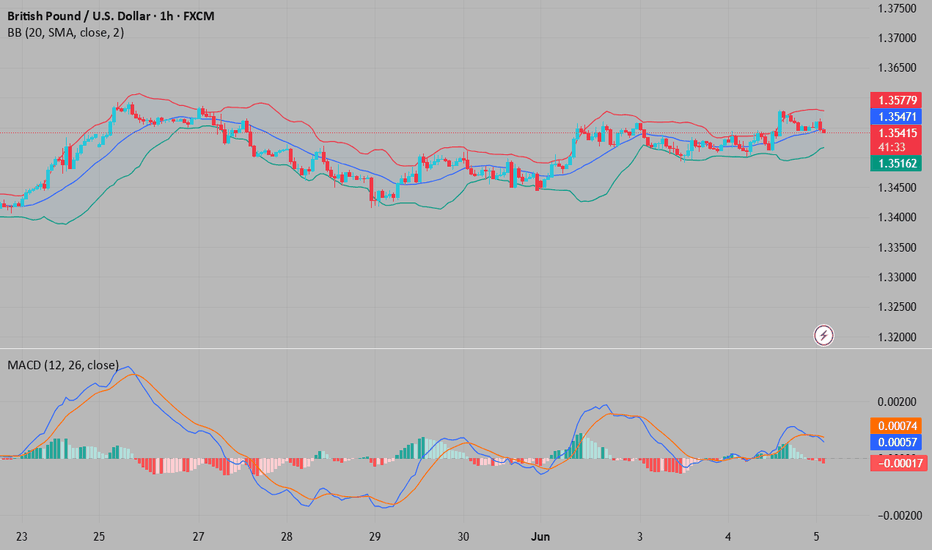Image resolution: width=932 pixels, height=550 pixels.
Task: Click the 1.34000 price axis label
Action: tap(897, 218)
